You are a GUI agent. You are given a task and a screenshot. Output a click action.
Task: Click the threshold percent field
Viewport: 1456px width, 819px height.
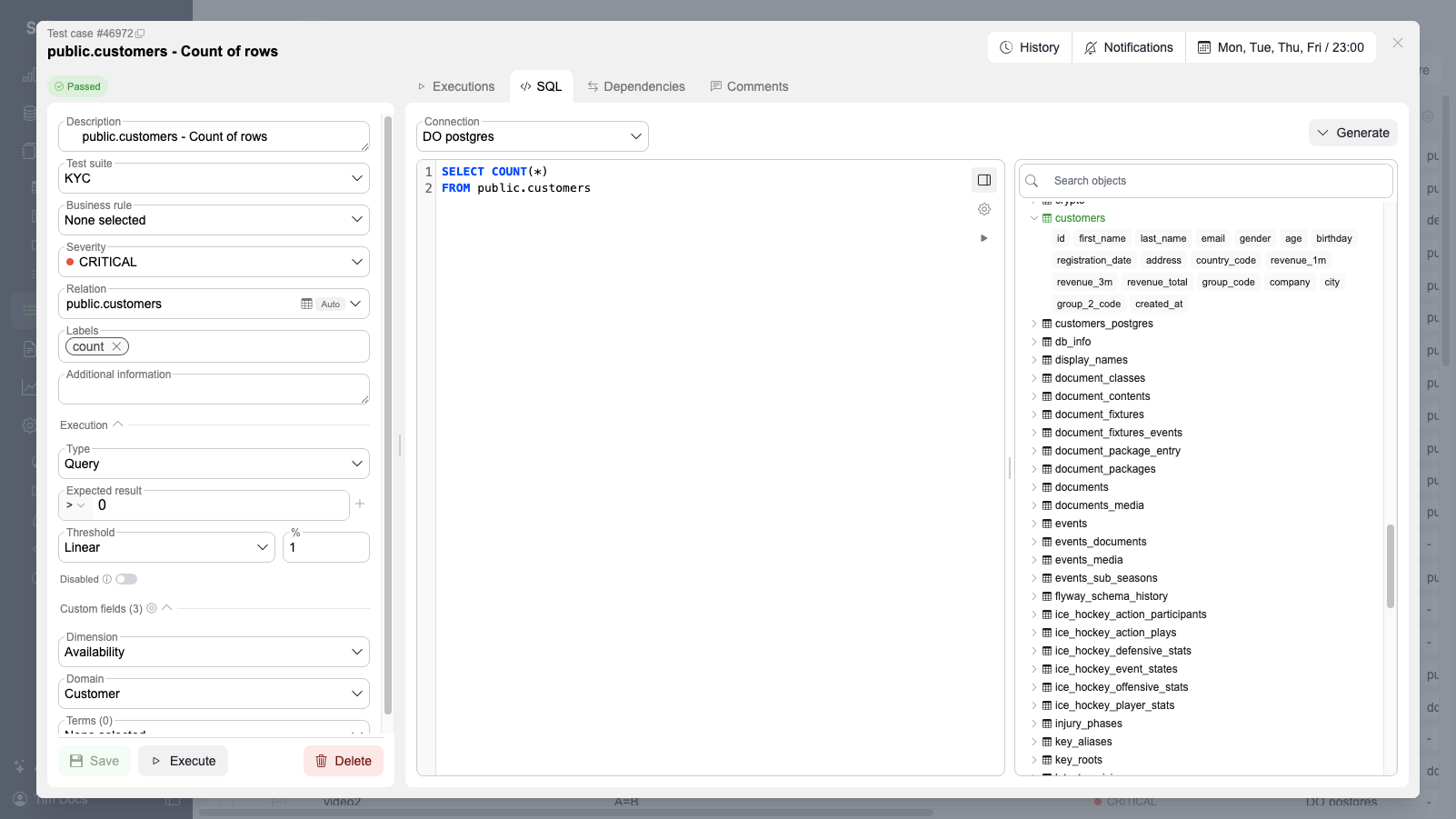(326, 547)
